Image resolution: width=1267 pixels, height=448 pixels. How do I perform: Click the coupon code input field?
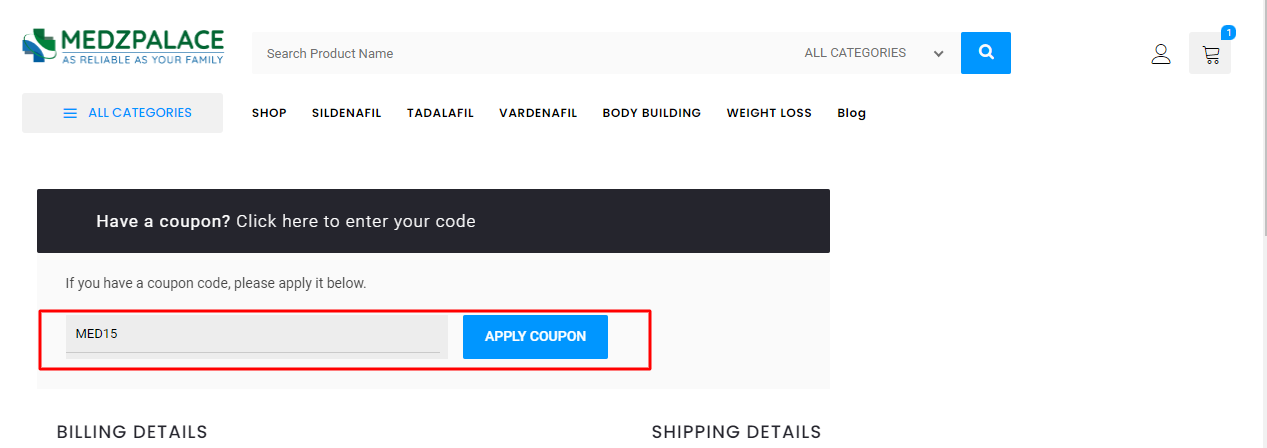click(253, 334)
